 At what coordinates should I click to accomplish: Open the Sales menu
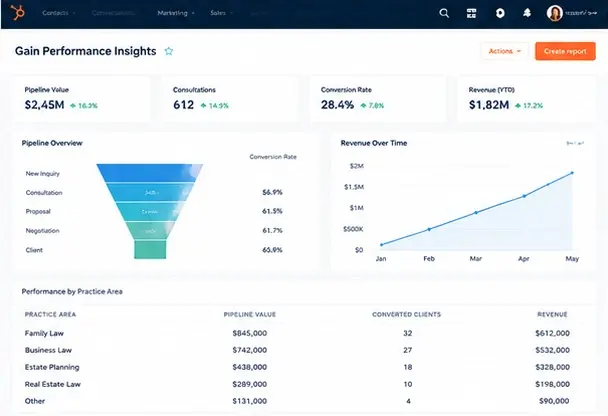tap(221, 13)
